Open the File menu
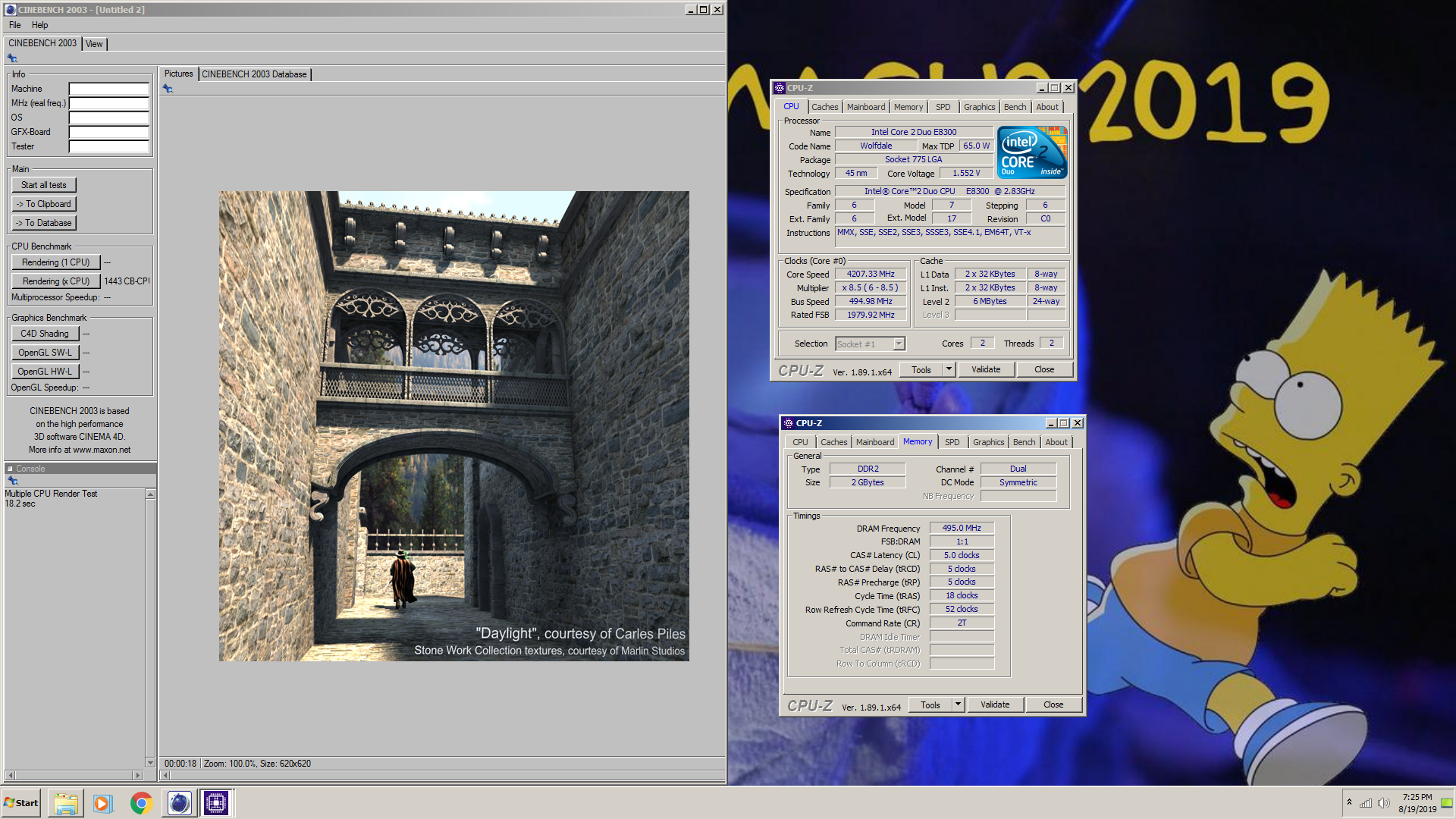 click(15, 25)
